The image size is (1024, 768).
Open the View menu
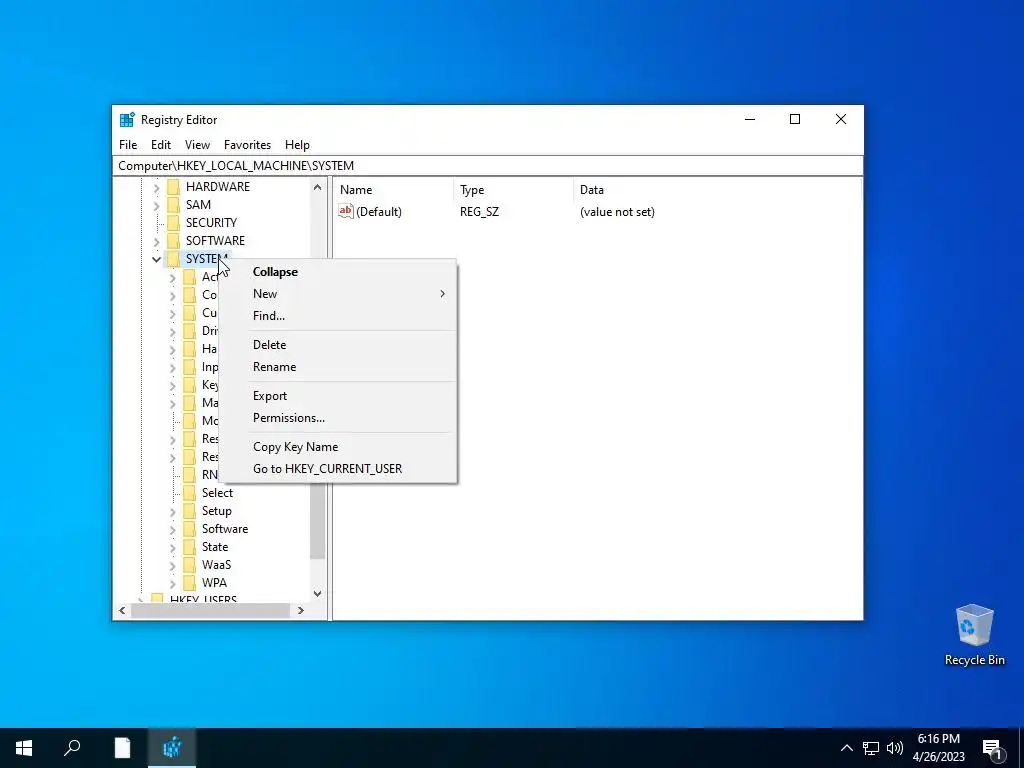[x=197, y=145]
